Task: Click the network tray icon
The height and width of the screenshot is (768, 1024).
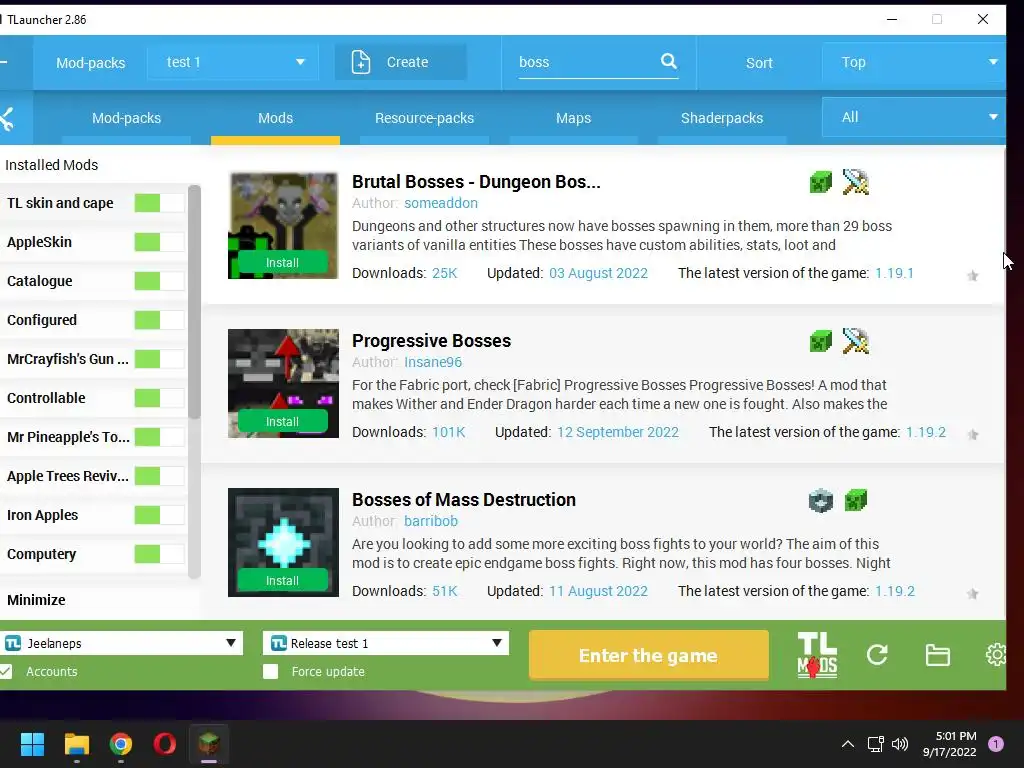Action: coord(875,744)
